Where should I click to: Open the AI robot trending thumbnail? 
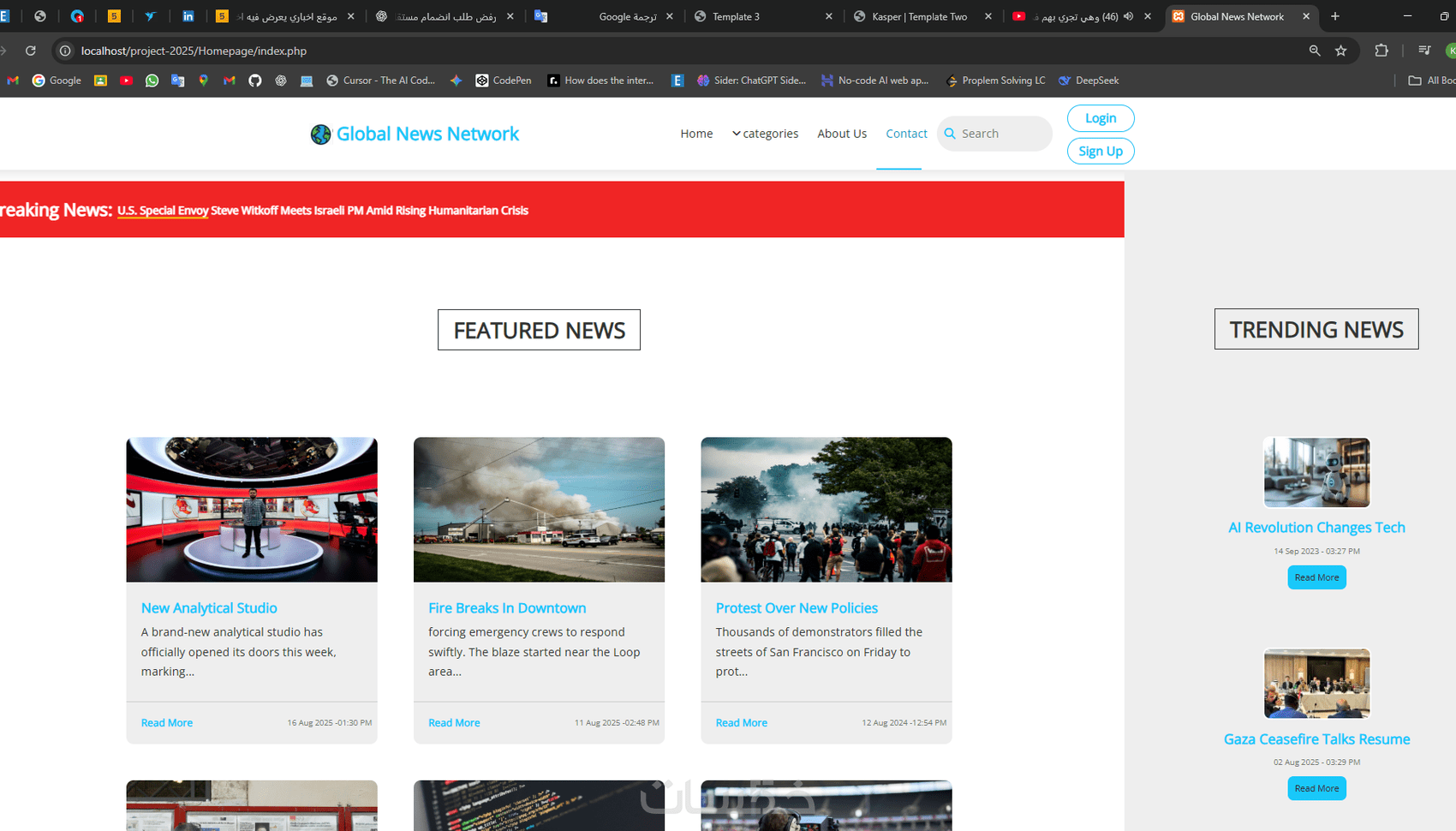coord(1316,472)
